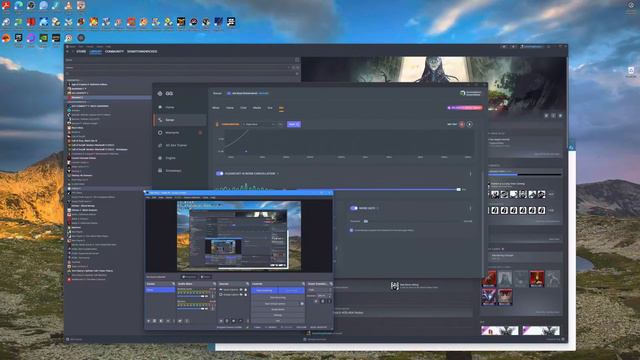Lock the first OBS source
This screenshot has width=640, height=360.
(246, 290)
